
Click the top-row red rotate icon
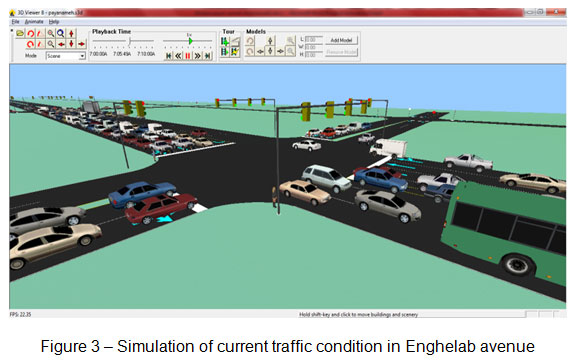coord(31,34)
